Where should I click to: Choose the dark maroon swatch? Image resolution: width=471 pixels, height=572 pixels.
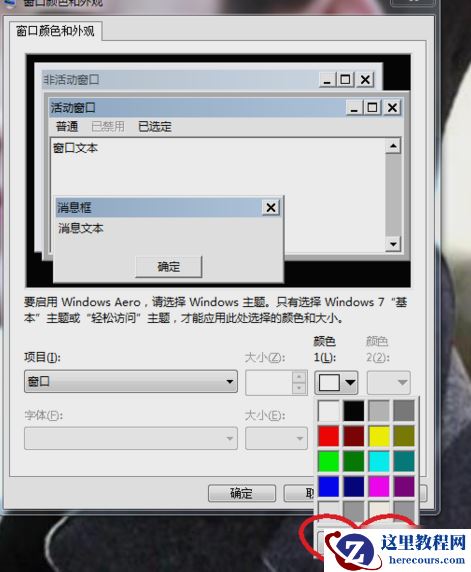pos(354,436)
